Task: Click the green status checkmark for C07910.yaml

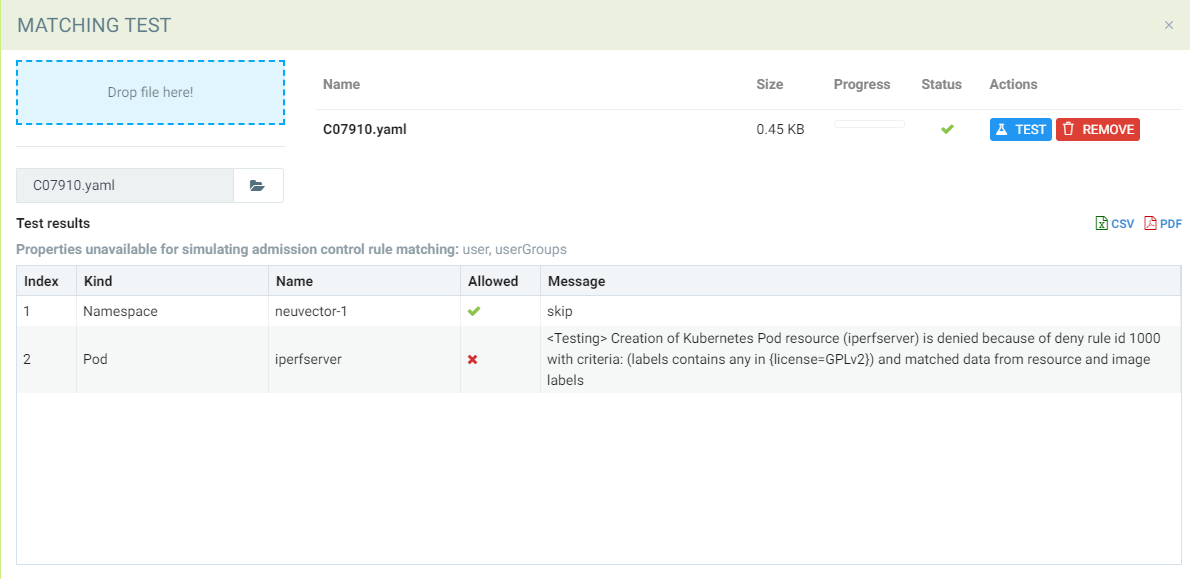Action: coord(947,129)
